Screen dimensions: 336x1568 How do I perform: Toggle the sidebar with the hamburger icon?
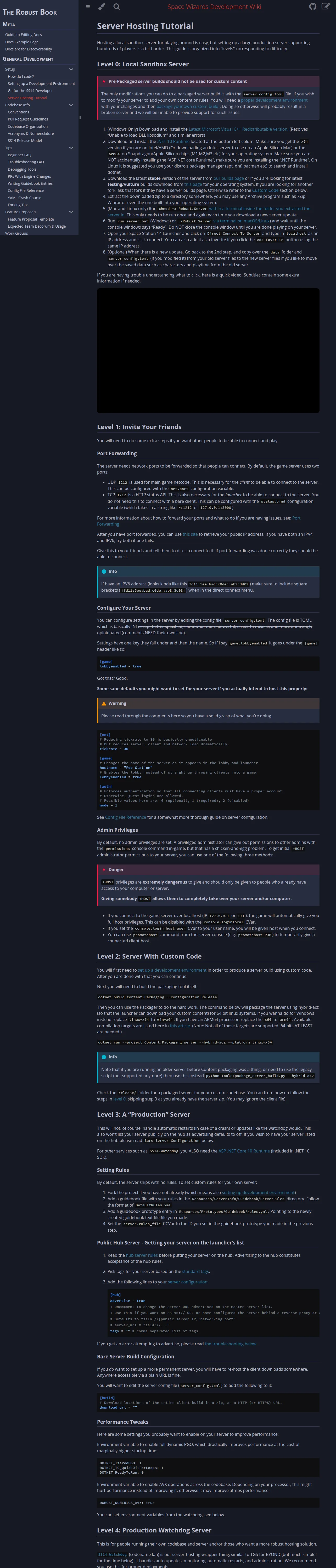coord(88,7)
